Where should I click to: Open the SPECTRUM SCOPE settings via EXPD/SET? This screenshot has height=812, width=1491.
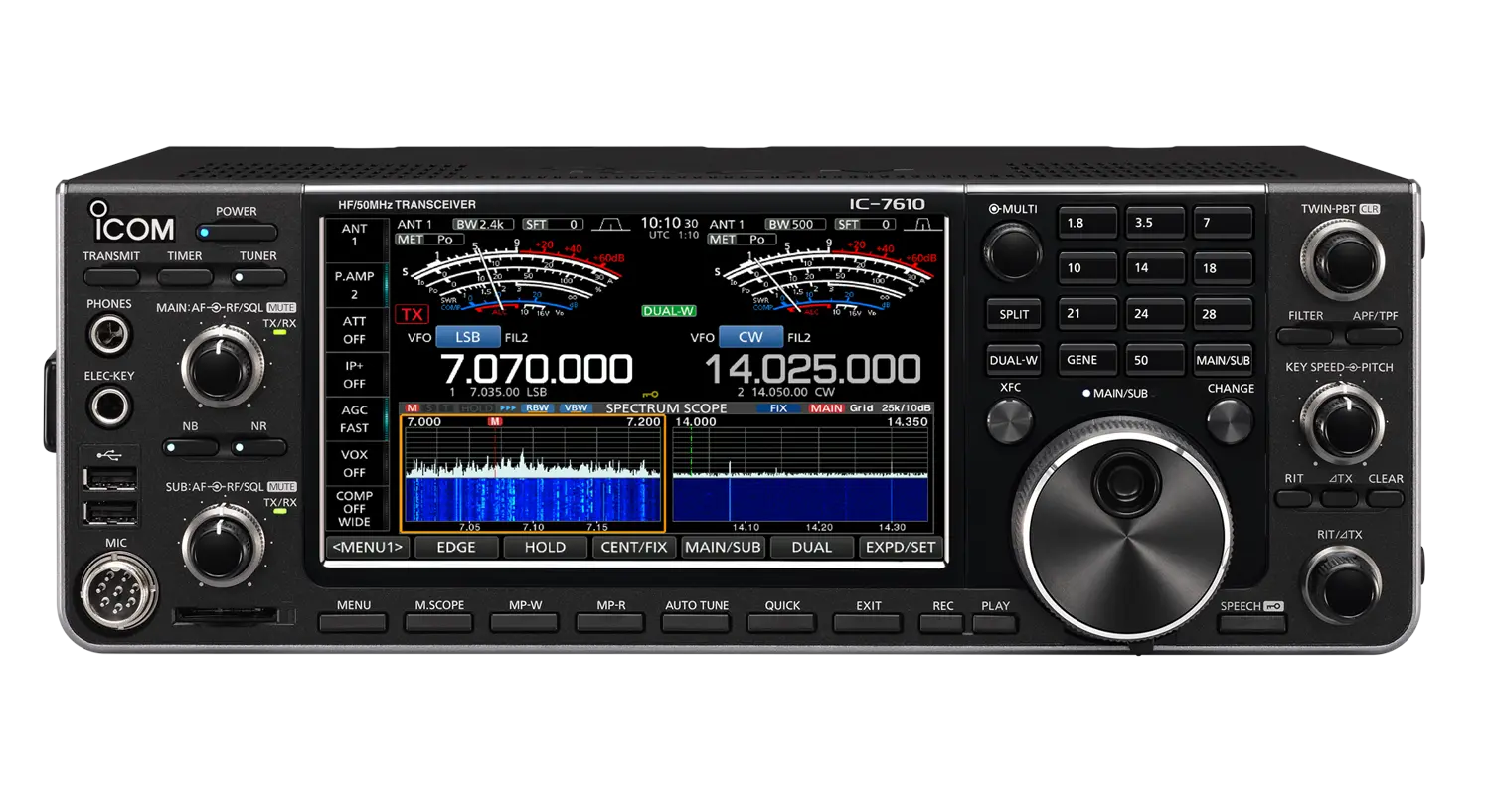point(901,547)
